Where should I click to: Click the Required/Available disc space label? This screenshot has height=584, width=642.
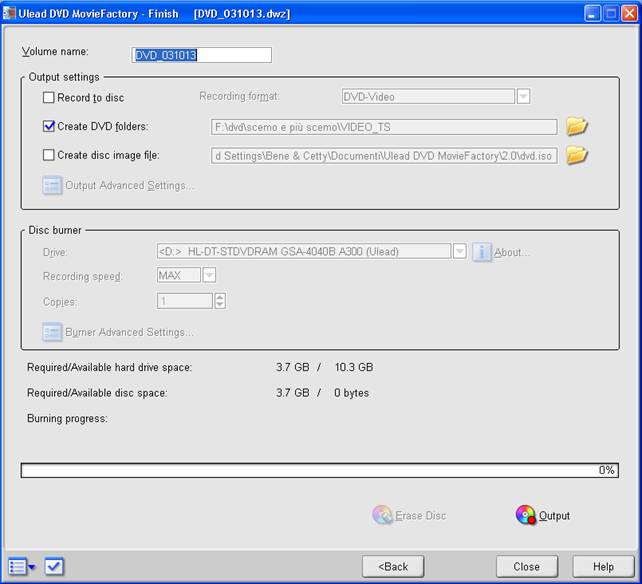97,393
